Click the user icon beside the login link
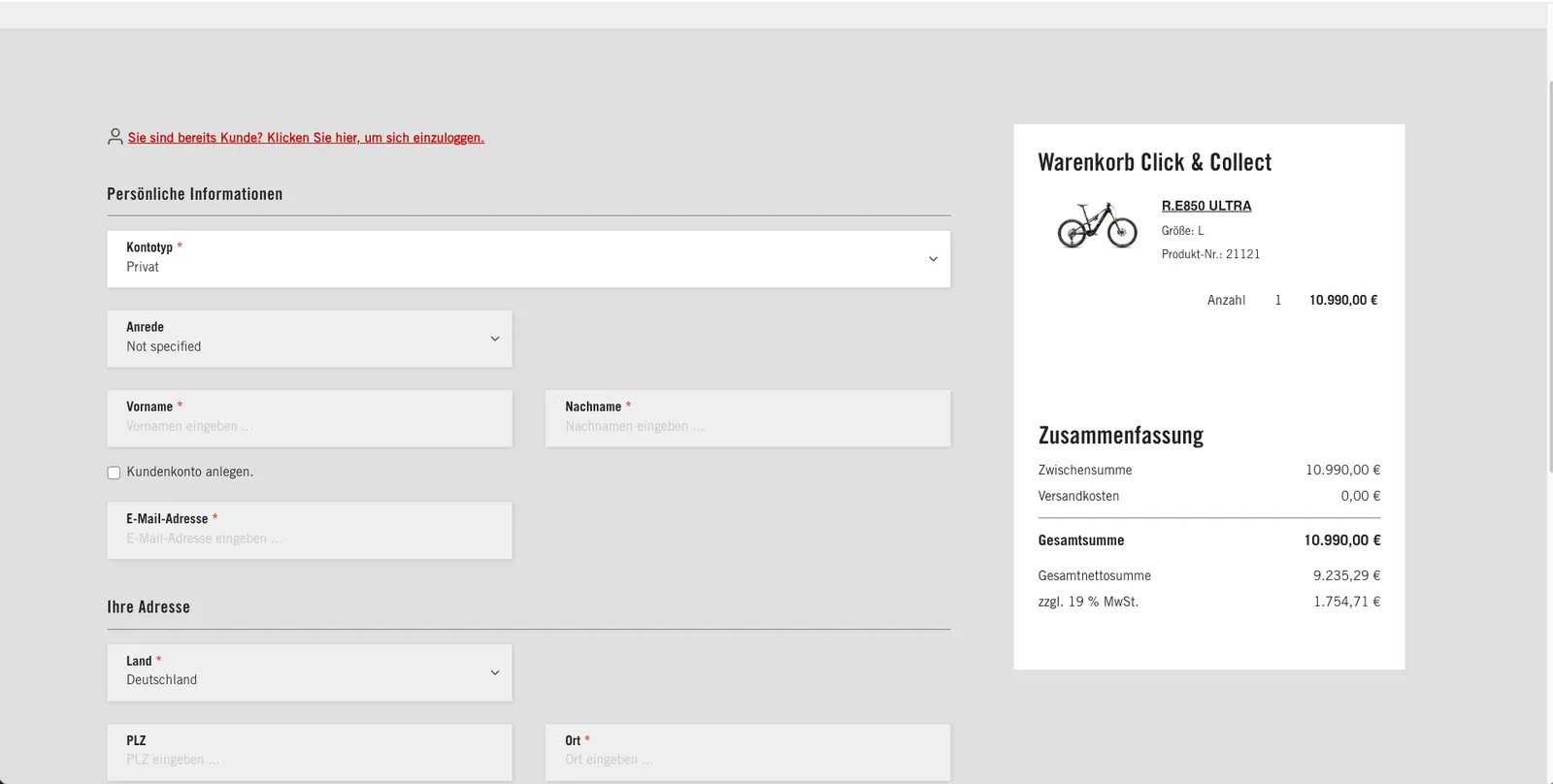 [x=115, y=137]
